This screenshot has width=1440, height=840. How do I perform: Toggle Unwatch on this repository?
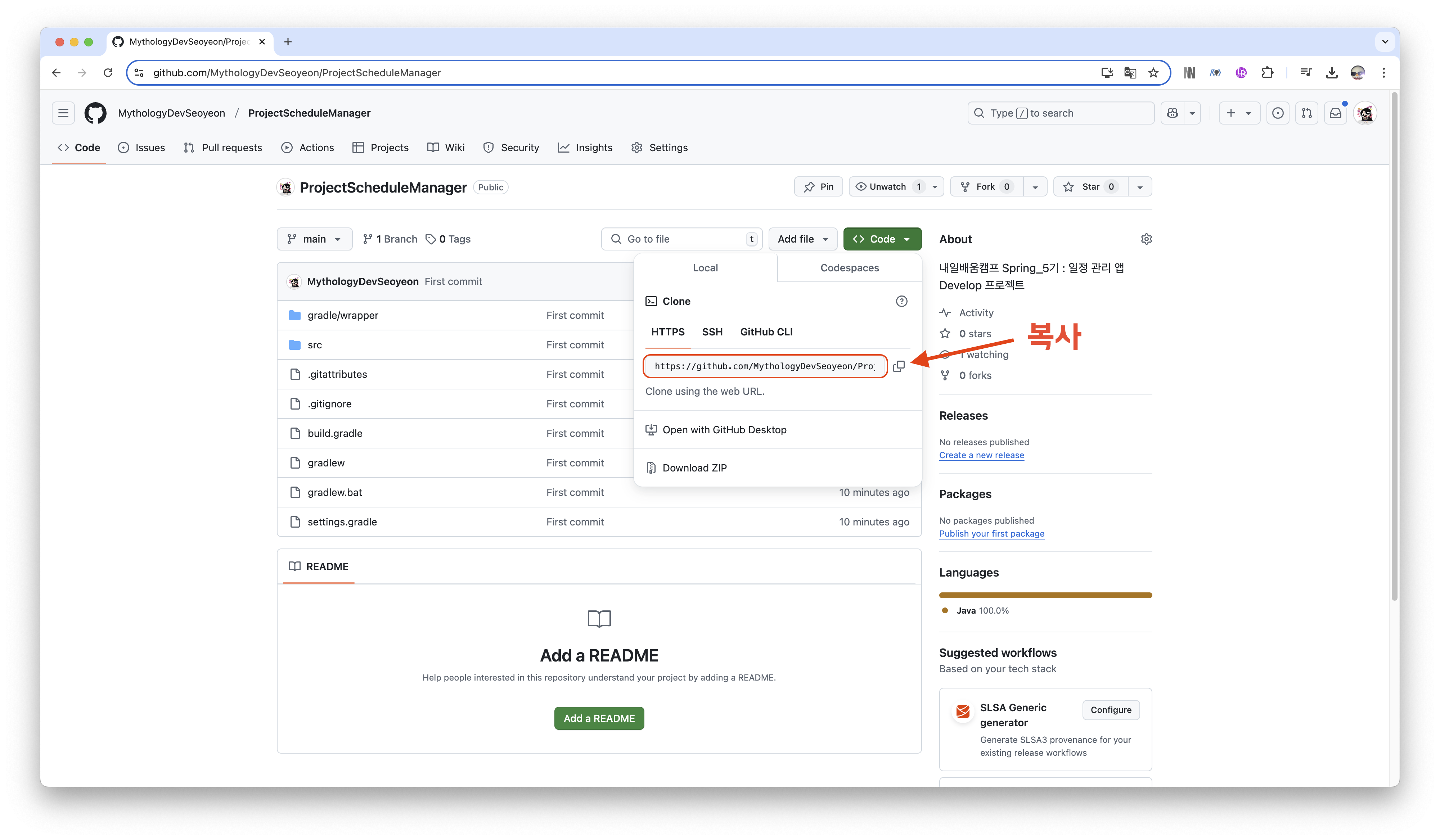pyautogui.click(x=887, y=187)
